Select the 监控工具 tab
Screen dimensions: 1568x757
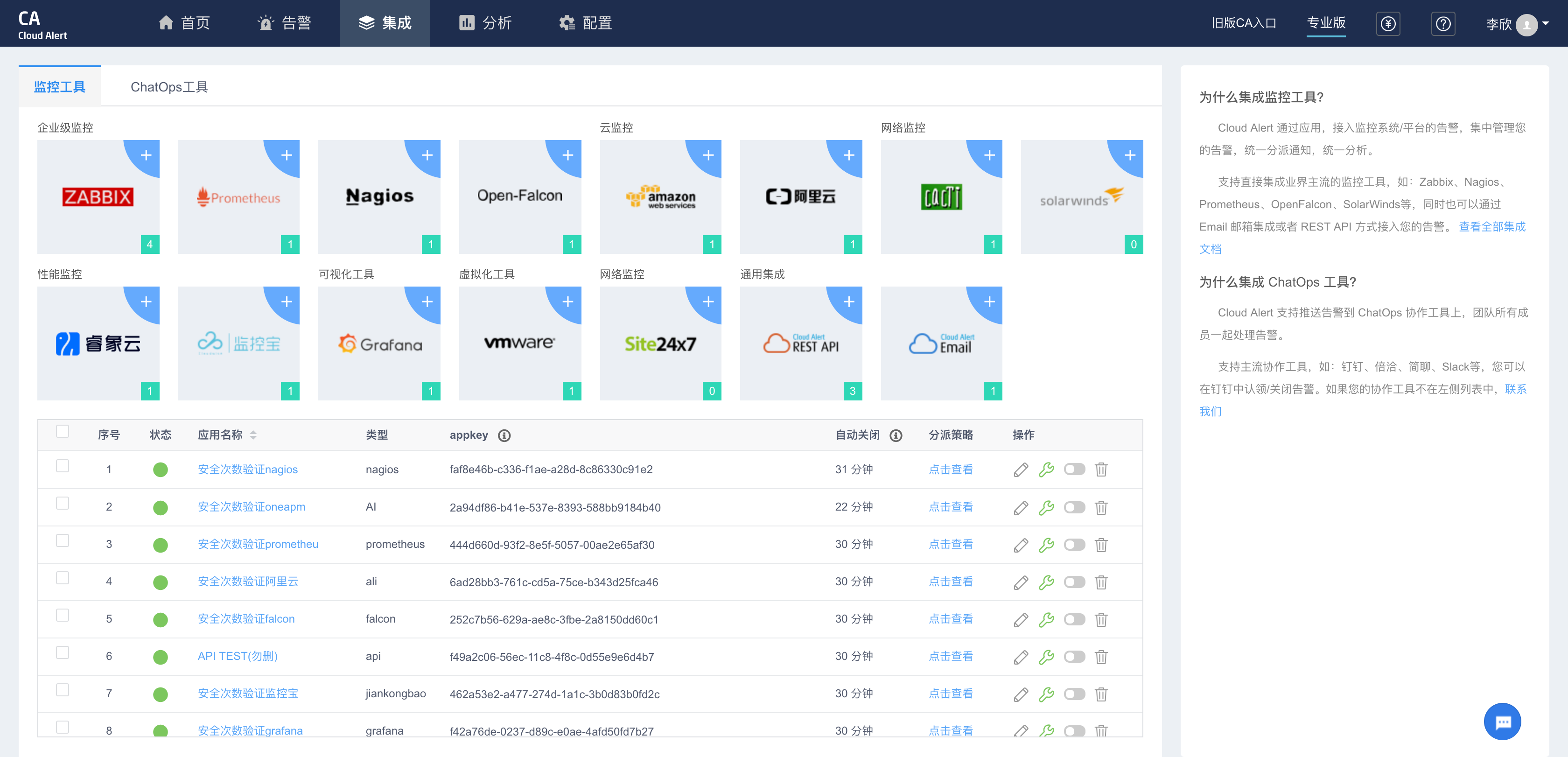pos(60,86)
